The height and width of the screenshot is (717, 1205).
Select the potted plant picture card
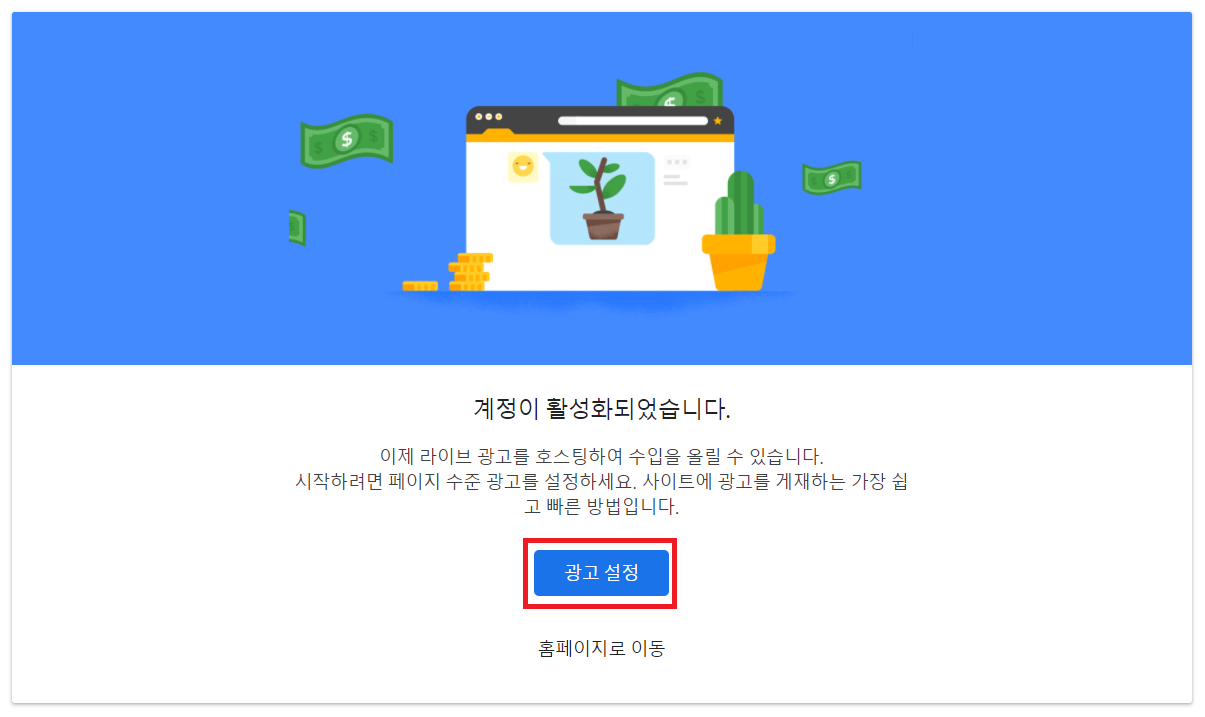[602, 198]
